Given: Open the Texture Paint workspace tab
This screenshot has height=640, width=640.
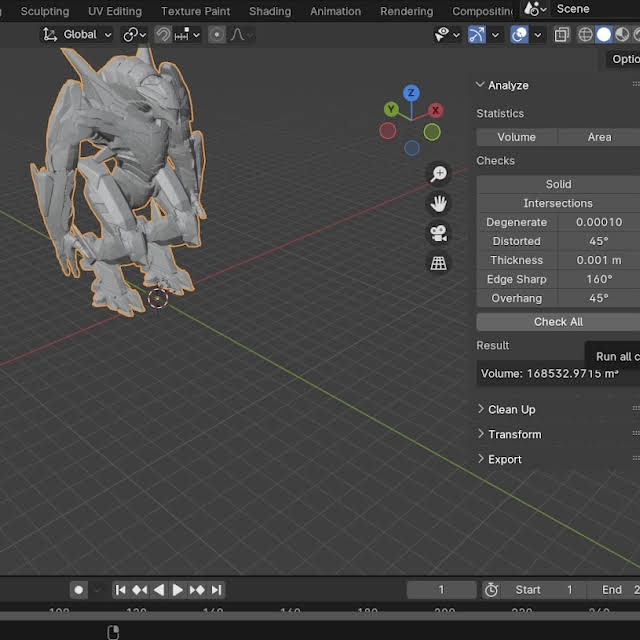Looking at the screenshot, I should [x=196, y=11].
